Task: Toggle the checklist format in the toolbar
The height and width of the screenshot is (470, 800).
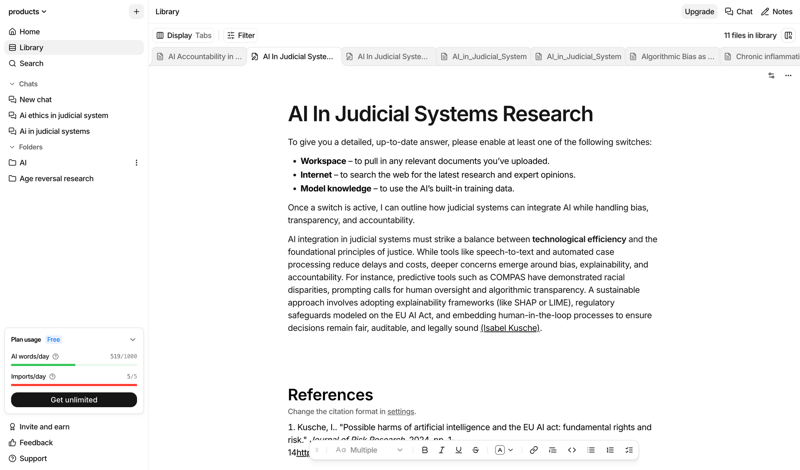Action: (629, 450)
